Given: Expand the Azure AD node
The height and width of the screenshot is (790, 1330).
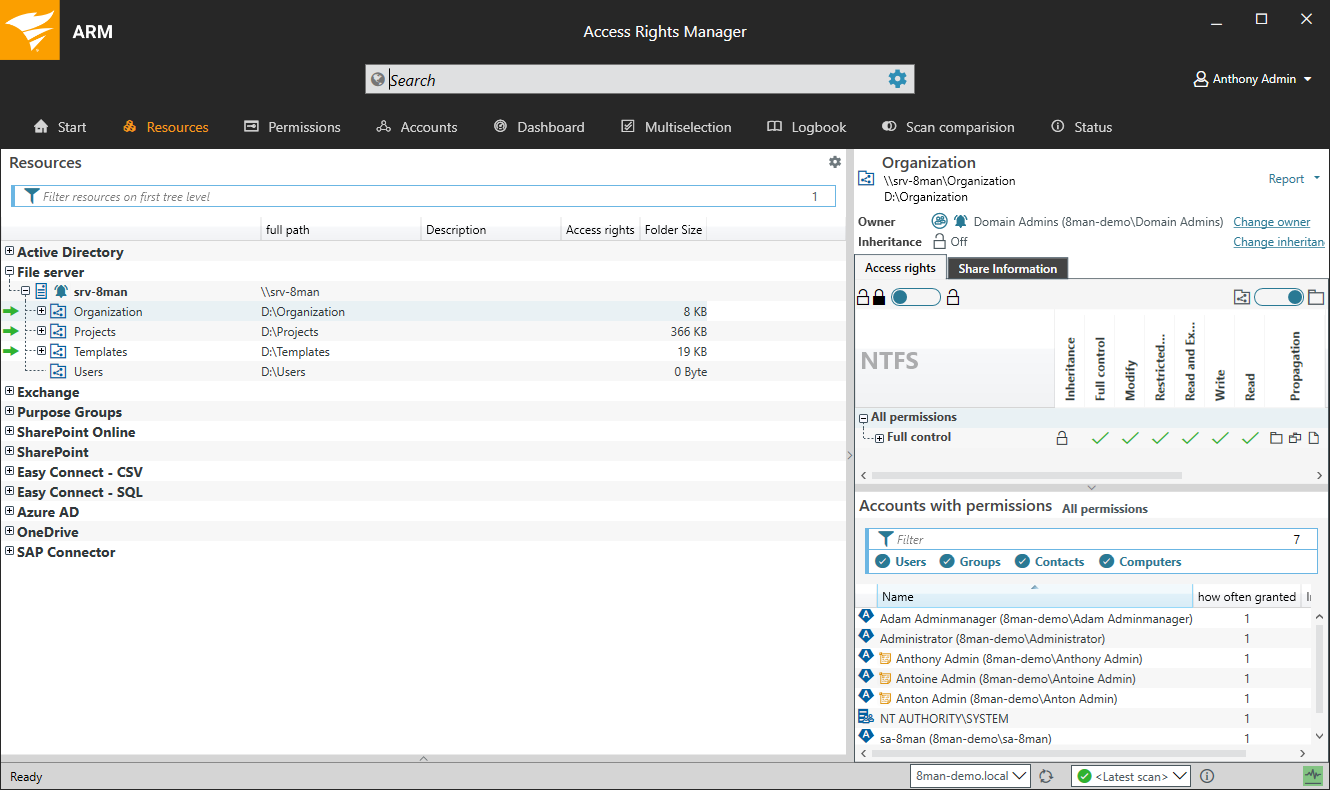Looking at the screenshot, I should tap(9, 512).
